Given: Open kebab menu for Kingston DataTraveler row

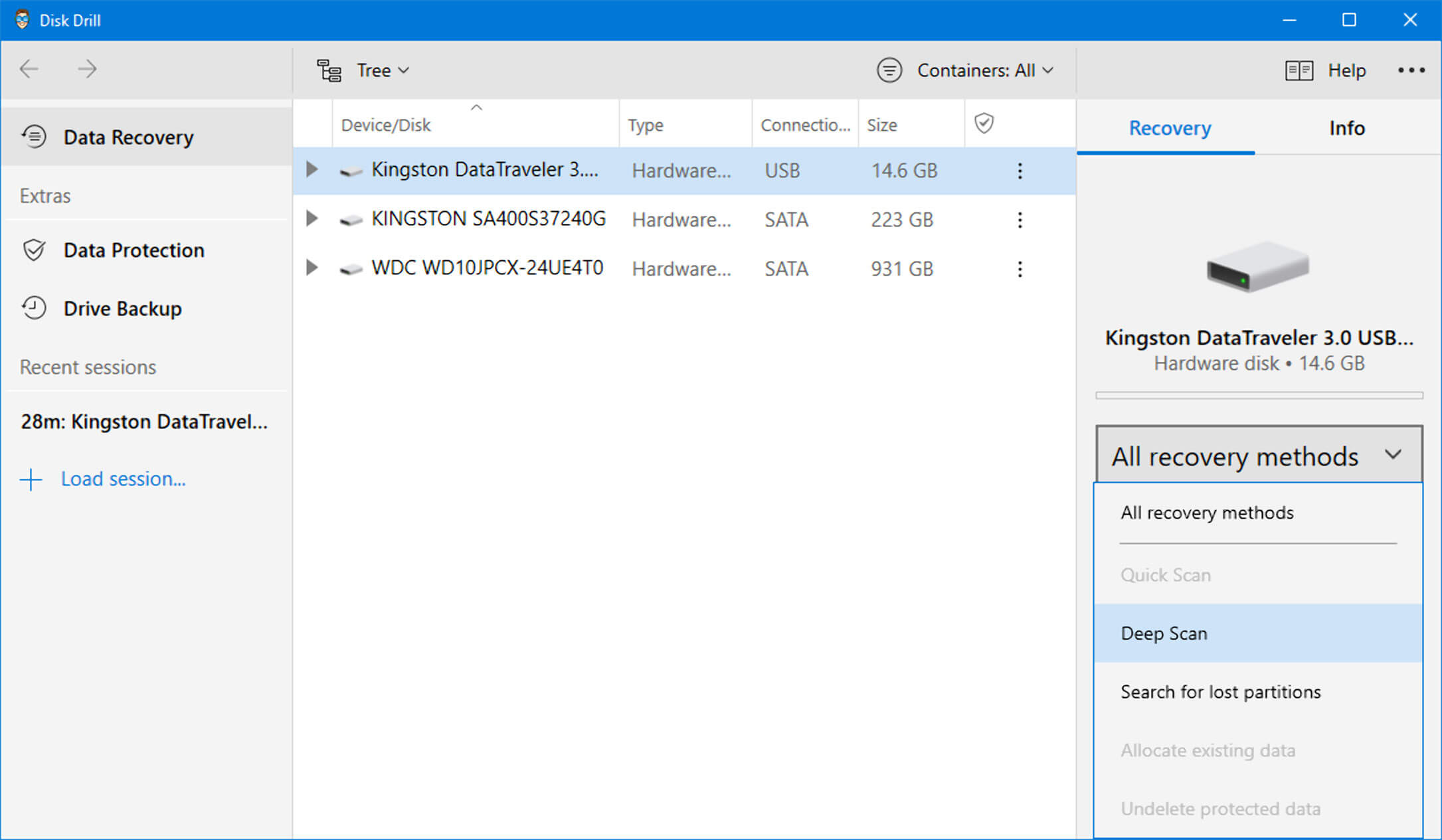Looking at the screenshot, I should [x=1020, y=171].
